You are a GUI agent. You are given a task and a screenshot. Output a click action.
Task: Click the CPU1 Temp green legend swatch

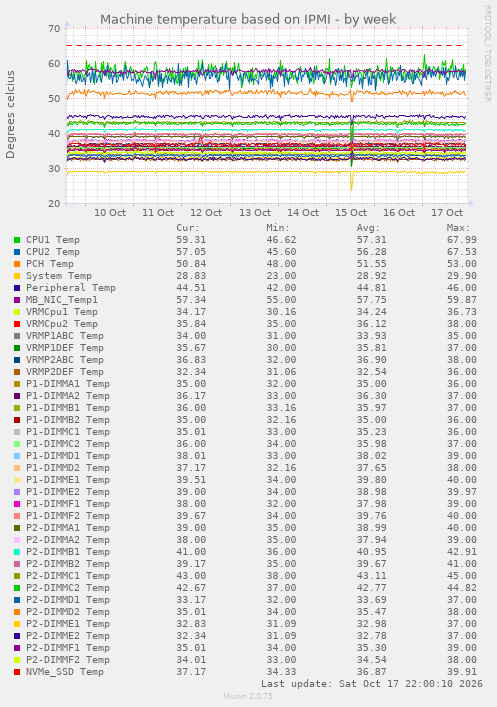tap(17, 240)
